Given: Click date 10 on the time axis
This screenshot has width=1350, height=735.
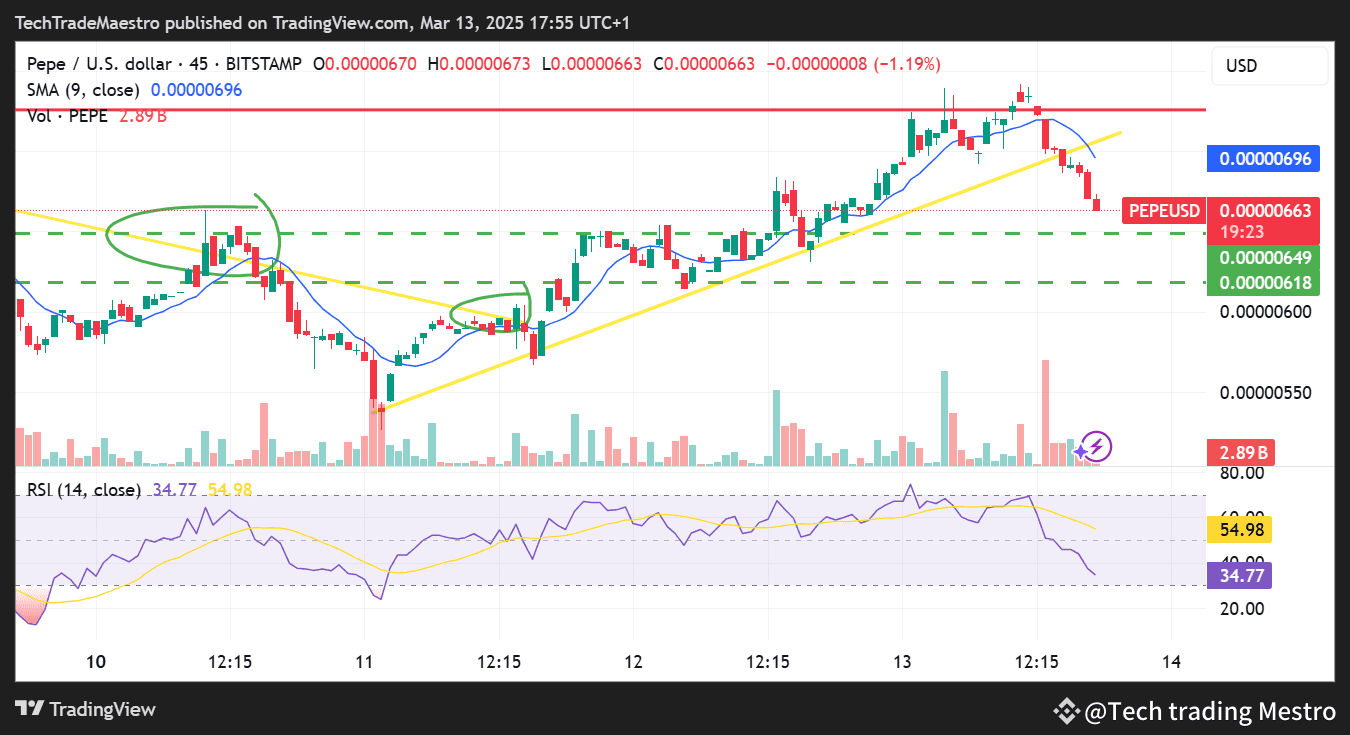Looking at the screenshot, I should point(96,662).
